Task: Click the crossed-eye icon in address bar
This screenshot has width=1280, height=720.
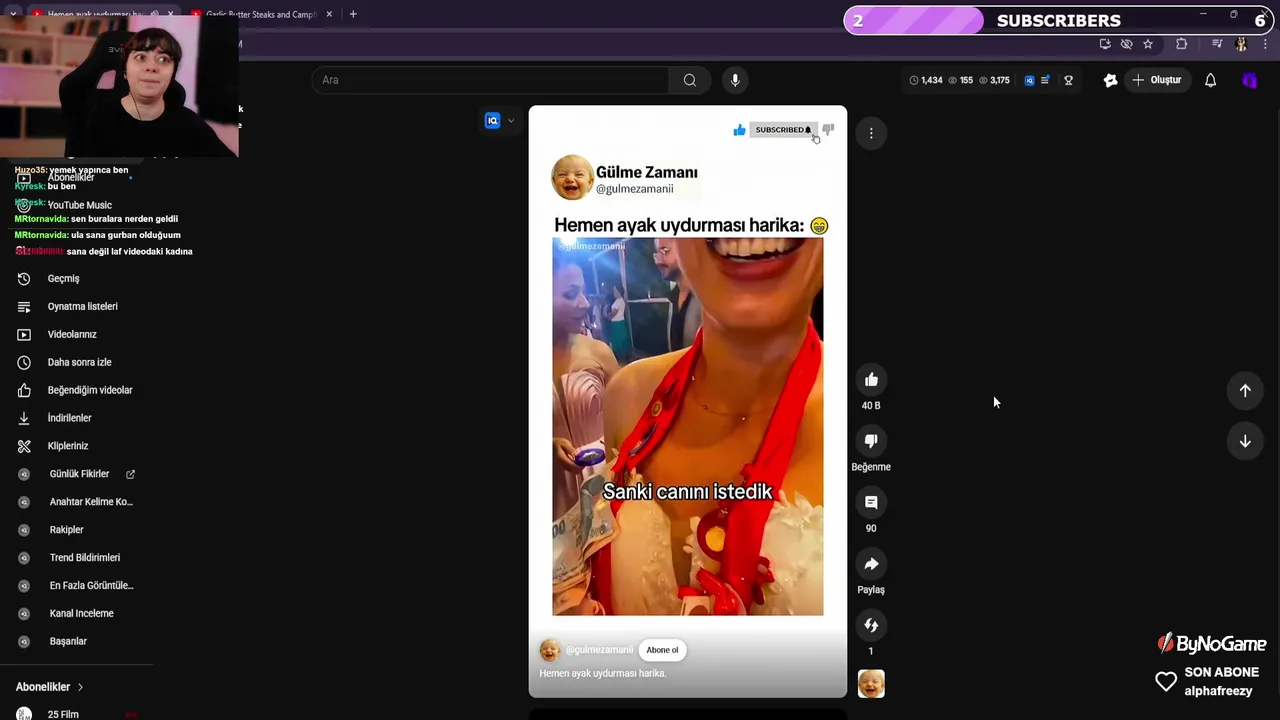Action: click(x=1127, y=44)
